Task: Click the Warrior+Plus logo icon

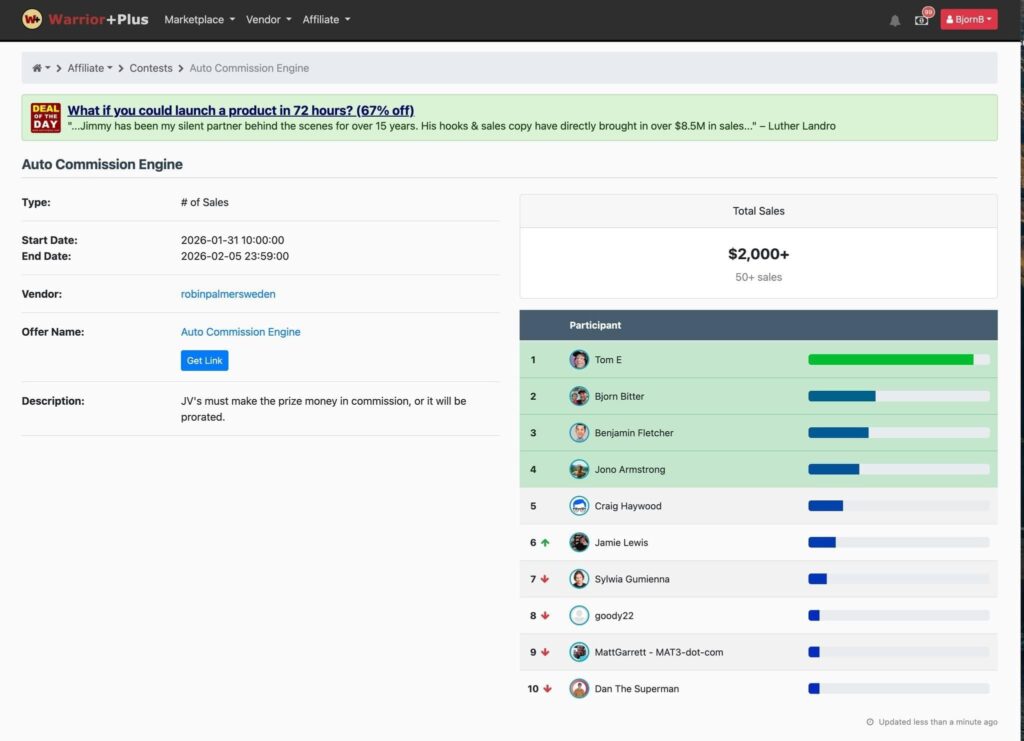Action: tap(32, 19)
